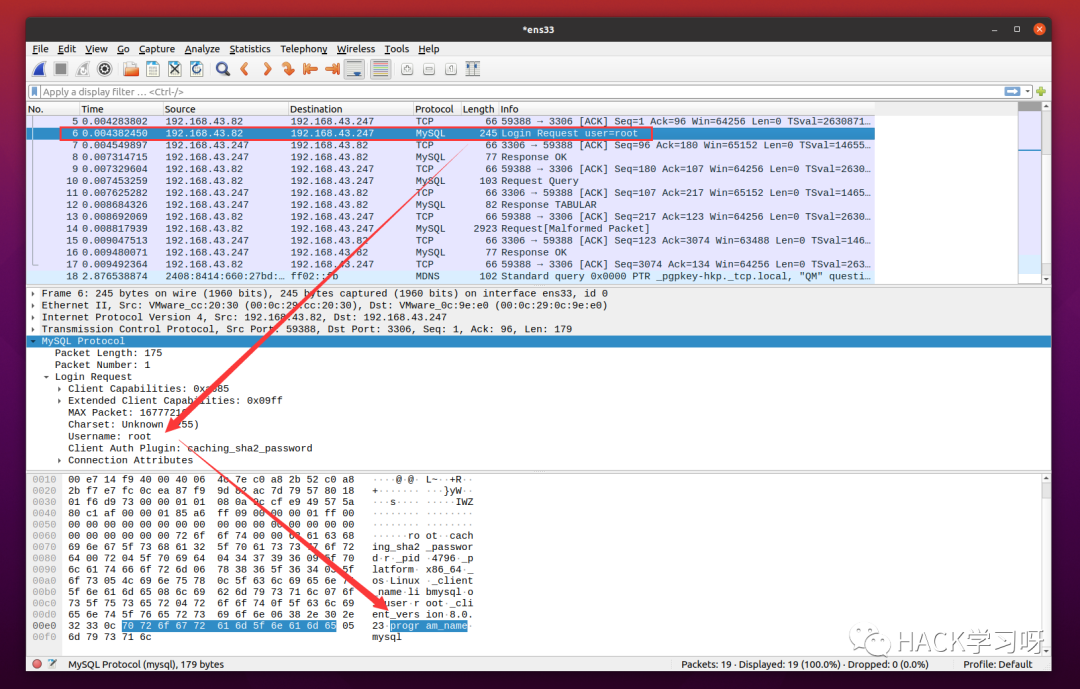The image size is (1080, 689).
Task: Select the Username: root field
Action: coord(110,437)
